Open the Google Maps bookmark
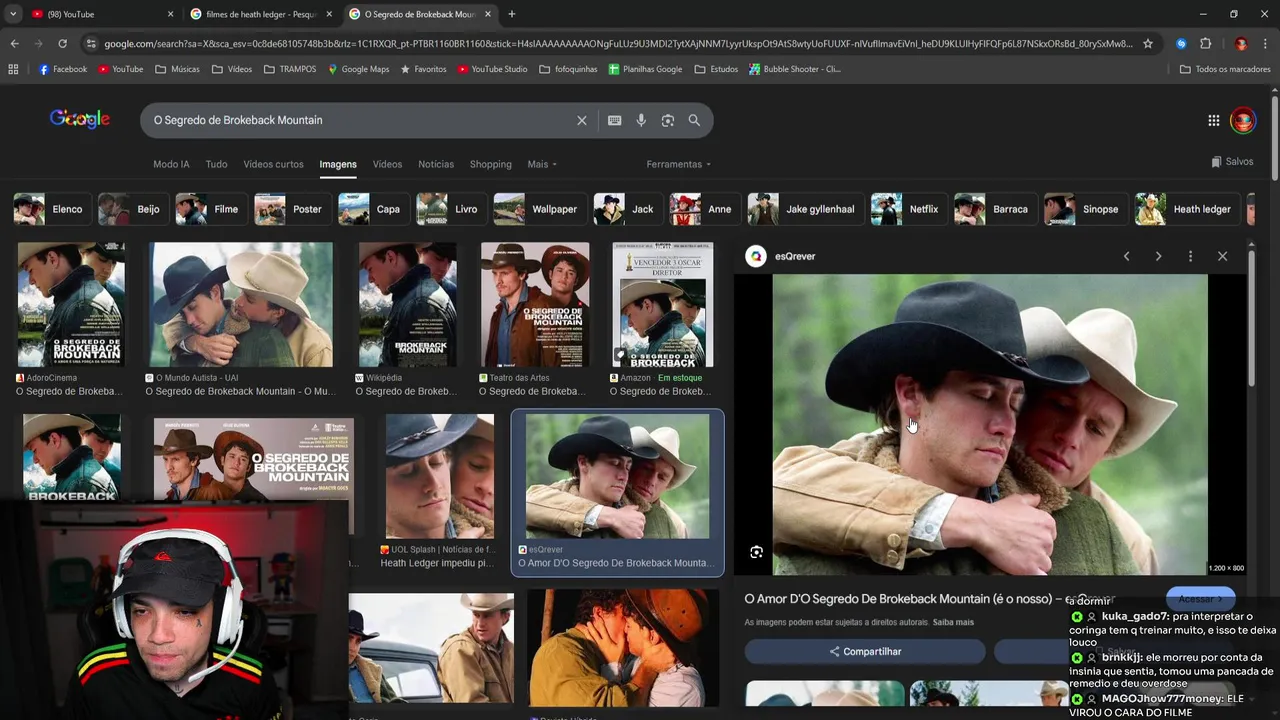The height and width of the screenshot is (720, 1280). click(358, 69)
